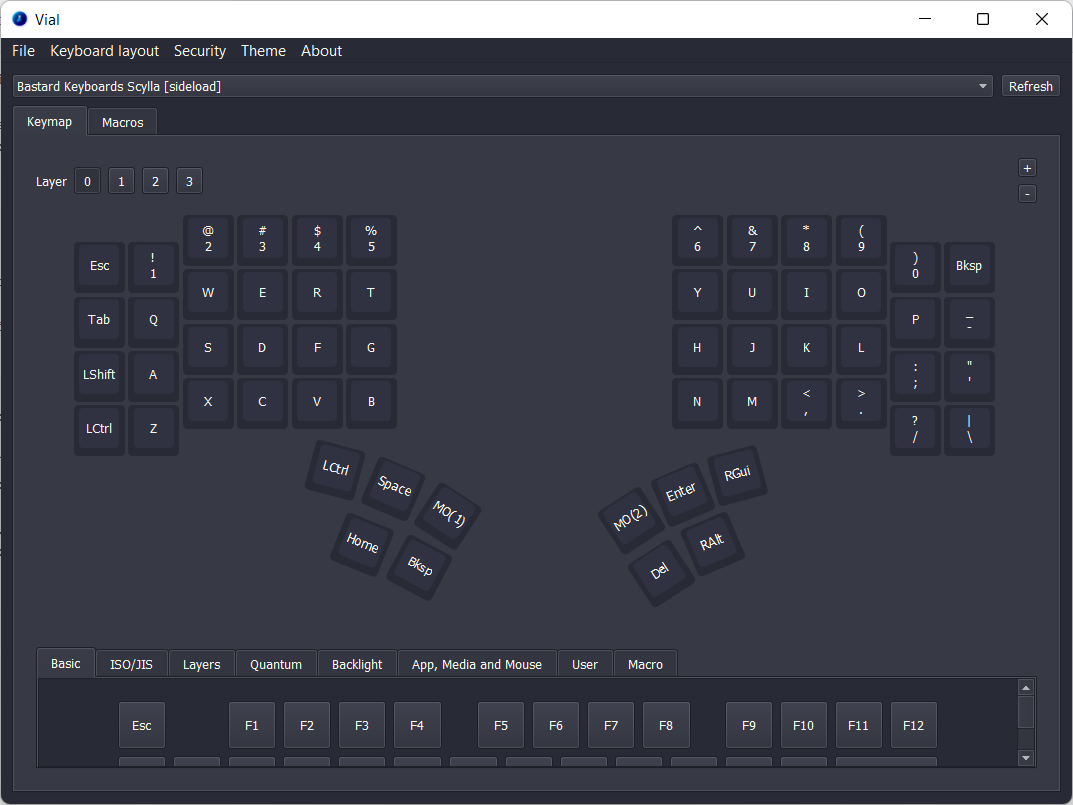This screenshot has height=805, width=1073.
Task: Switch to the Backlight keycode tab
Action: pos(357,664)
